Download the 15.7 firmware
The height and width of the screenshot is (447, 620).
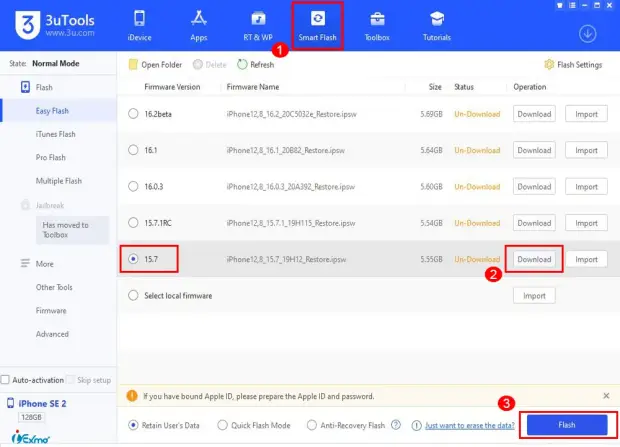coord(534,259)
